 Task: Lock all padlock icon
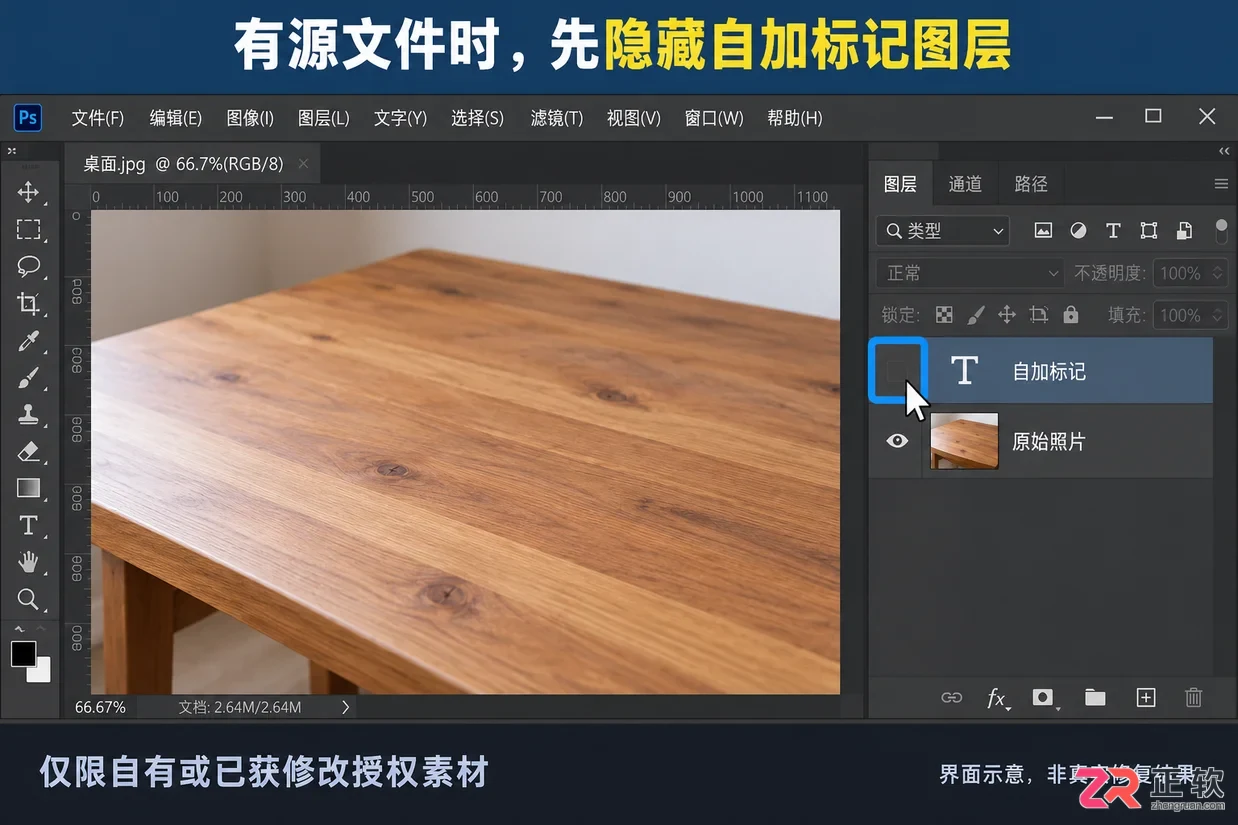(1071, 315)
